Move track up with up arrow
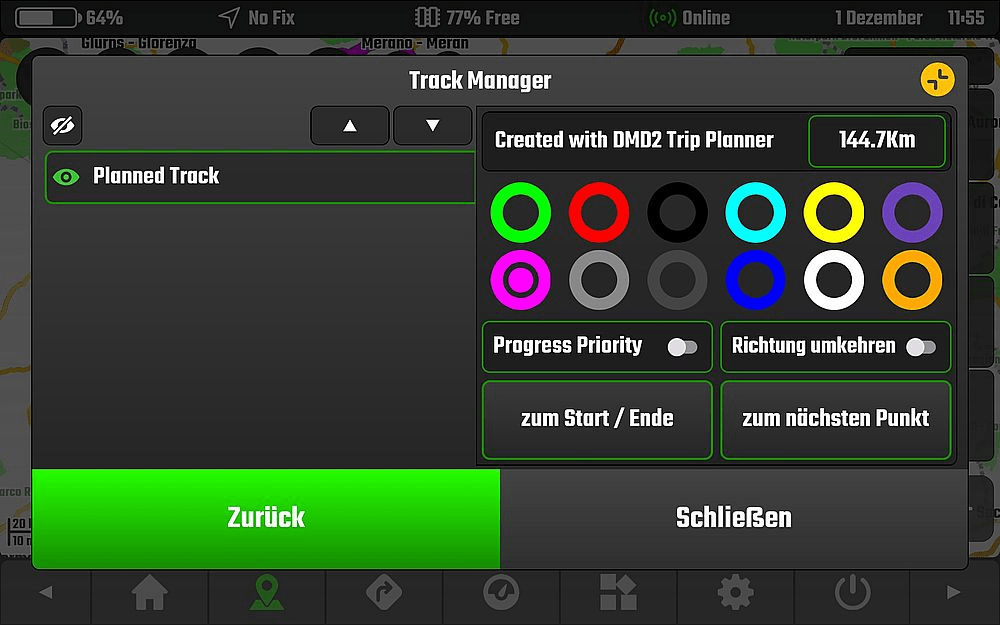The height and width of the screenshot is (625, 1000). click(x=349, y=126)
